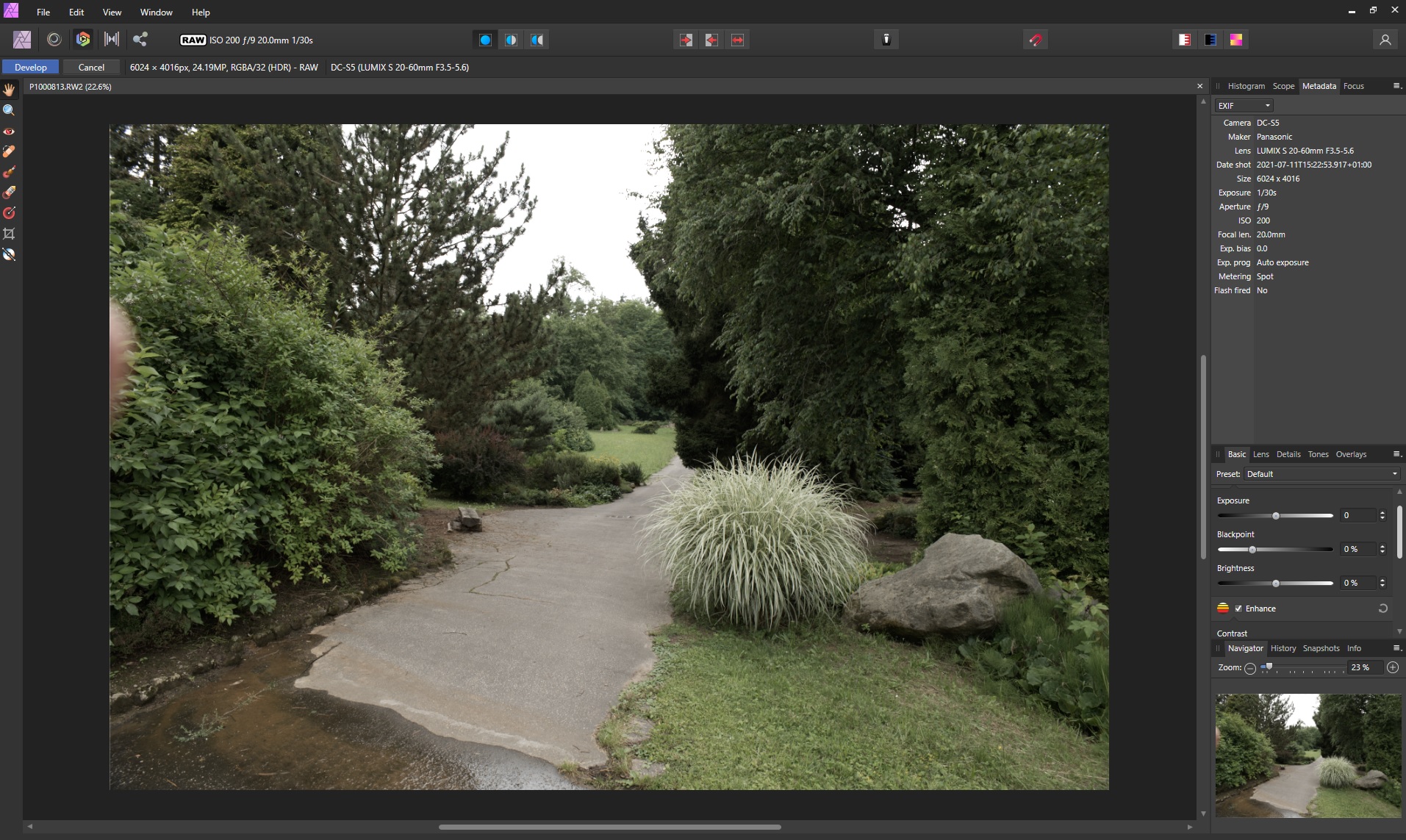Open the EXIF metadata type dropdown
This screenshot has height=840, width=1406.
1244,106
